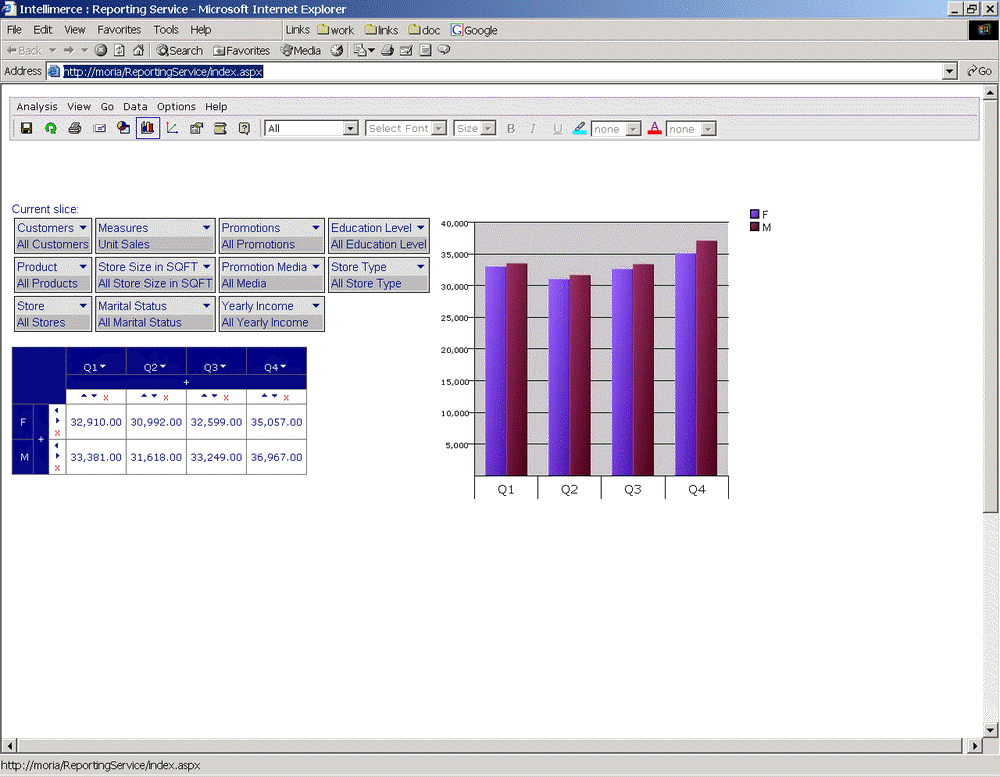
Task: Click the Go button next to the address bar
Action: click(x=980, y=71)
